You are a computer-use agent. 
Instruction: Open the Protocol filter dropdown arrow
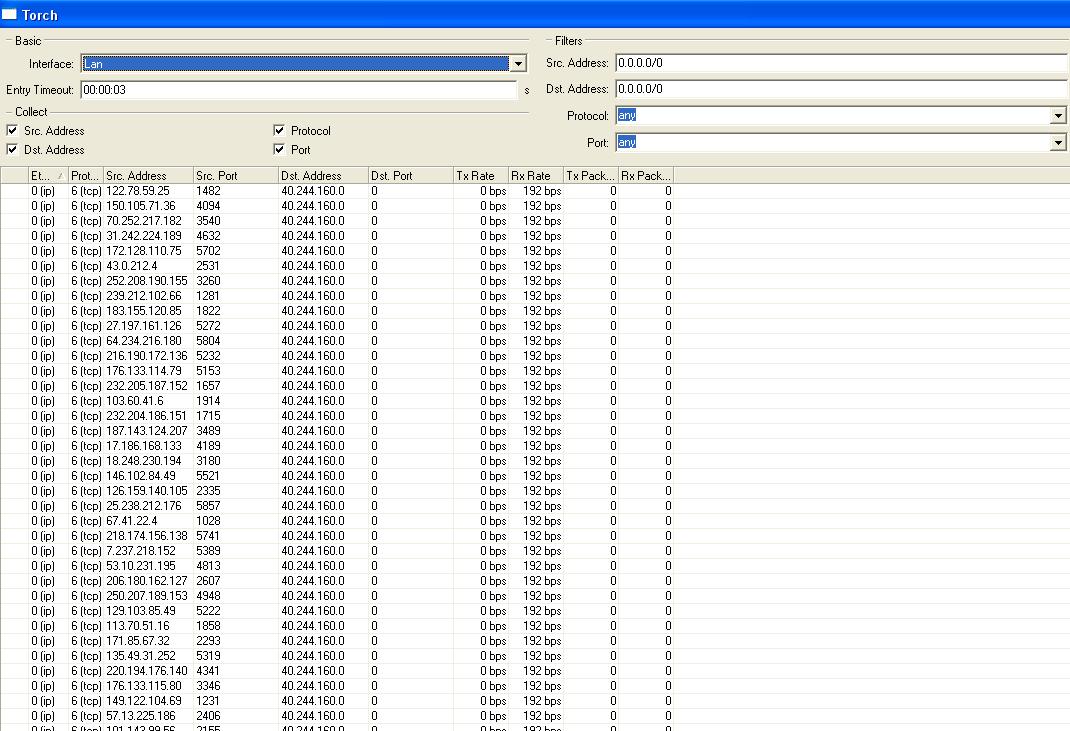click(x=1058, y=116)
